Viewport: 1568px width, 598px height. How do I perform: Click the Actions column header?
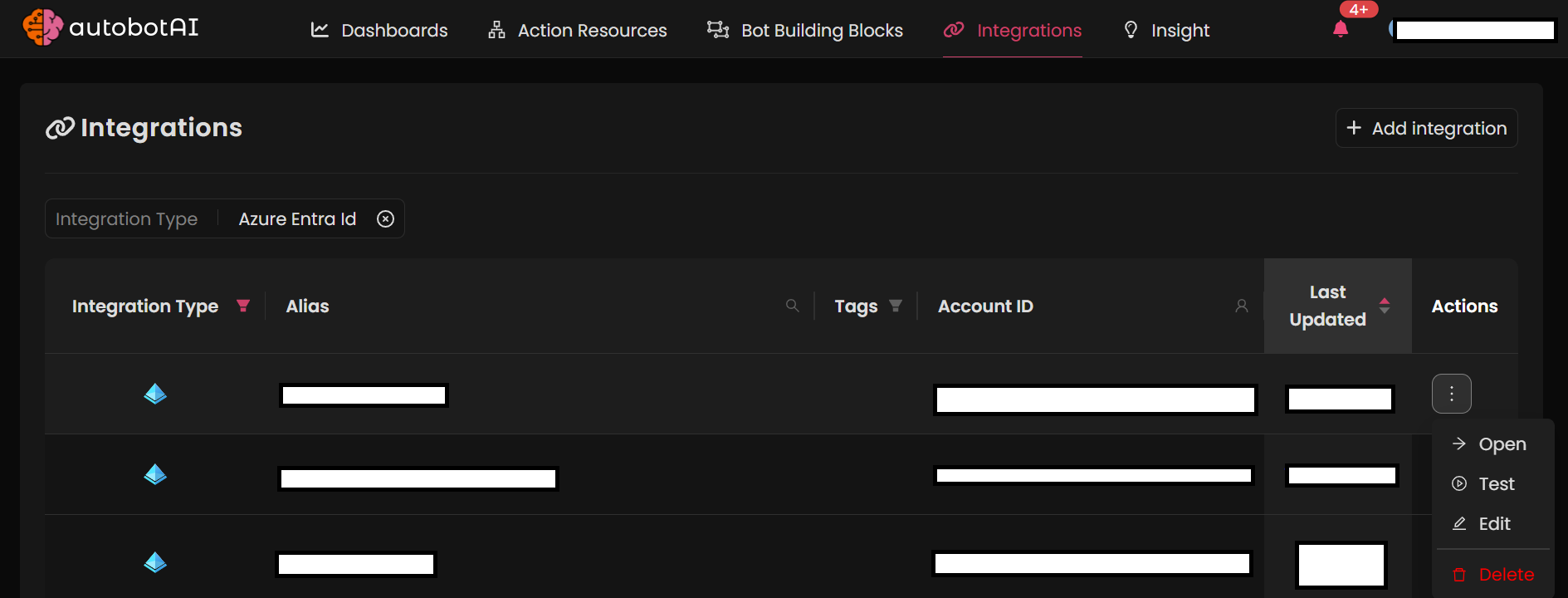coord(1464,306)
